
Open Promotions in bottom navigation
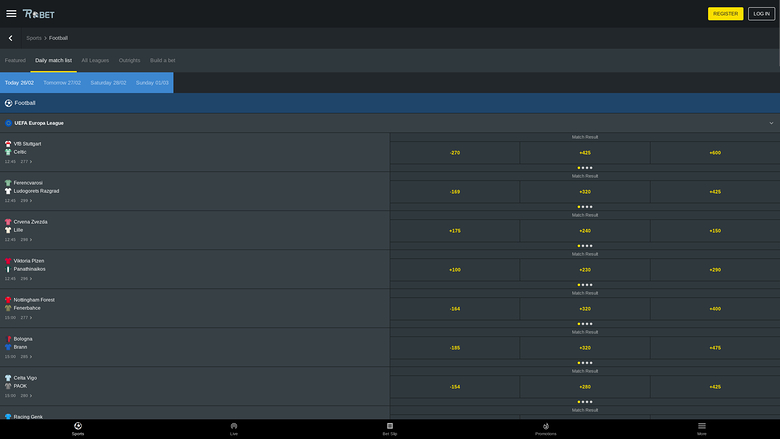pos(546,429)
